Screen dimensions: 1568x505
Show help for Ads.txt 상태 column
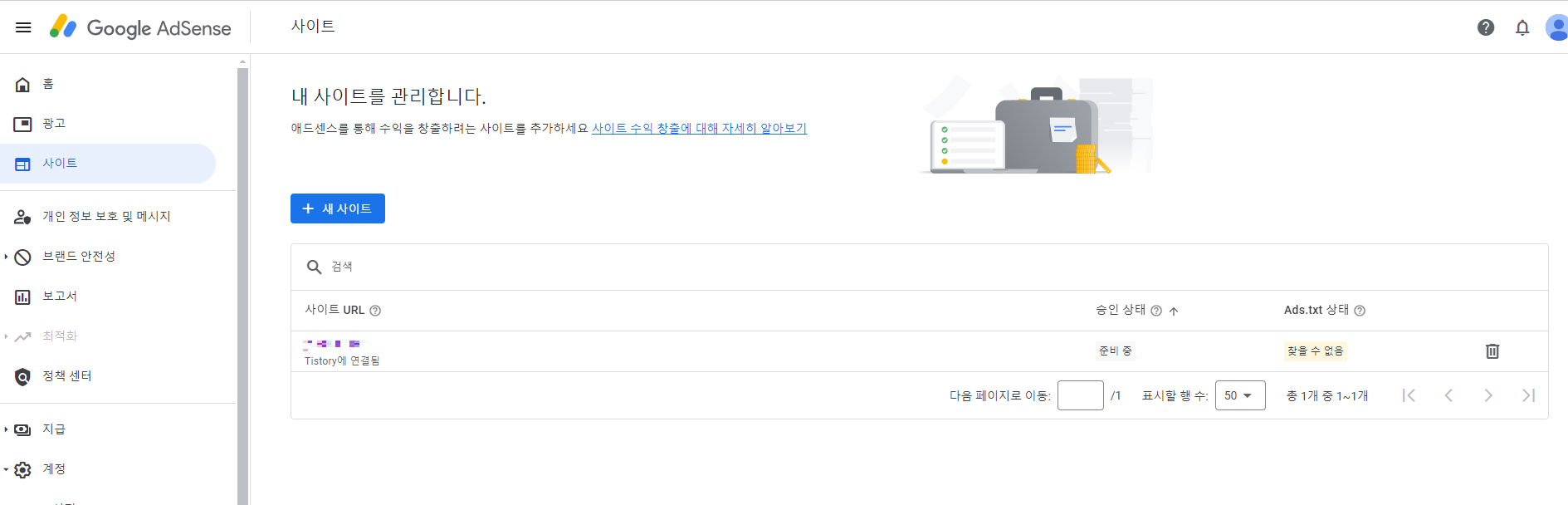1360,311
